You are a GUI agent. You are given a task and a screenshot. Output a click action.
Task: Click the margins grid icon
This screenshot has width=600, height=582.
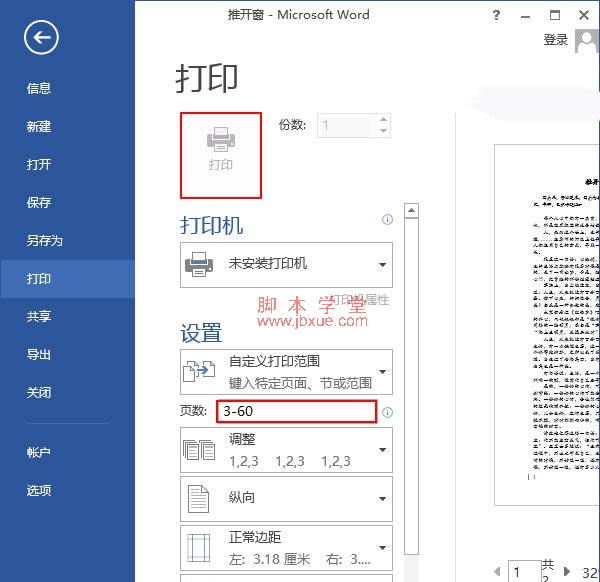coord(199,548)
